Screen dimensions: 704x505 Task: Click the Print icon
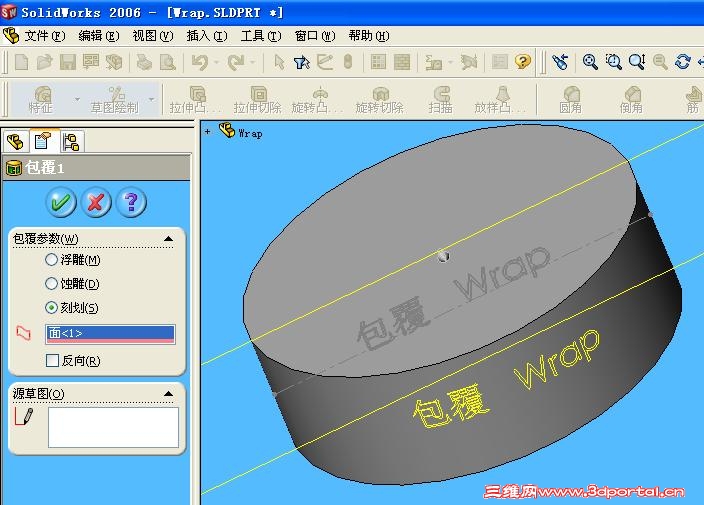pyautogui.click(x=144, y=62)
